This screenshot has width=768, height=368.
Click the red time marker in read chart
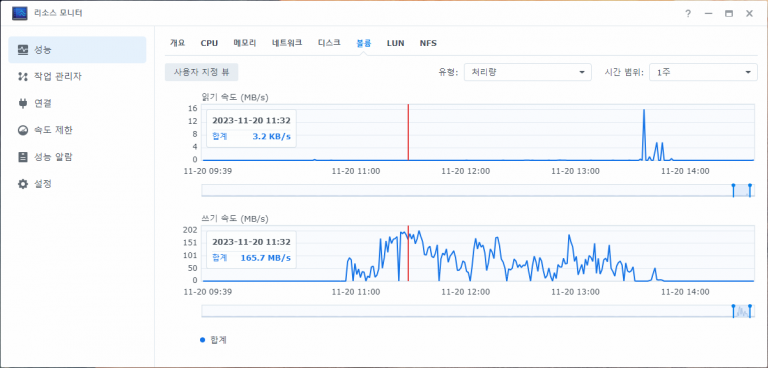point(408,132)
